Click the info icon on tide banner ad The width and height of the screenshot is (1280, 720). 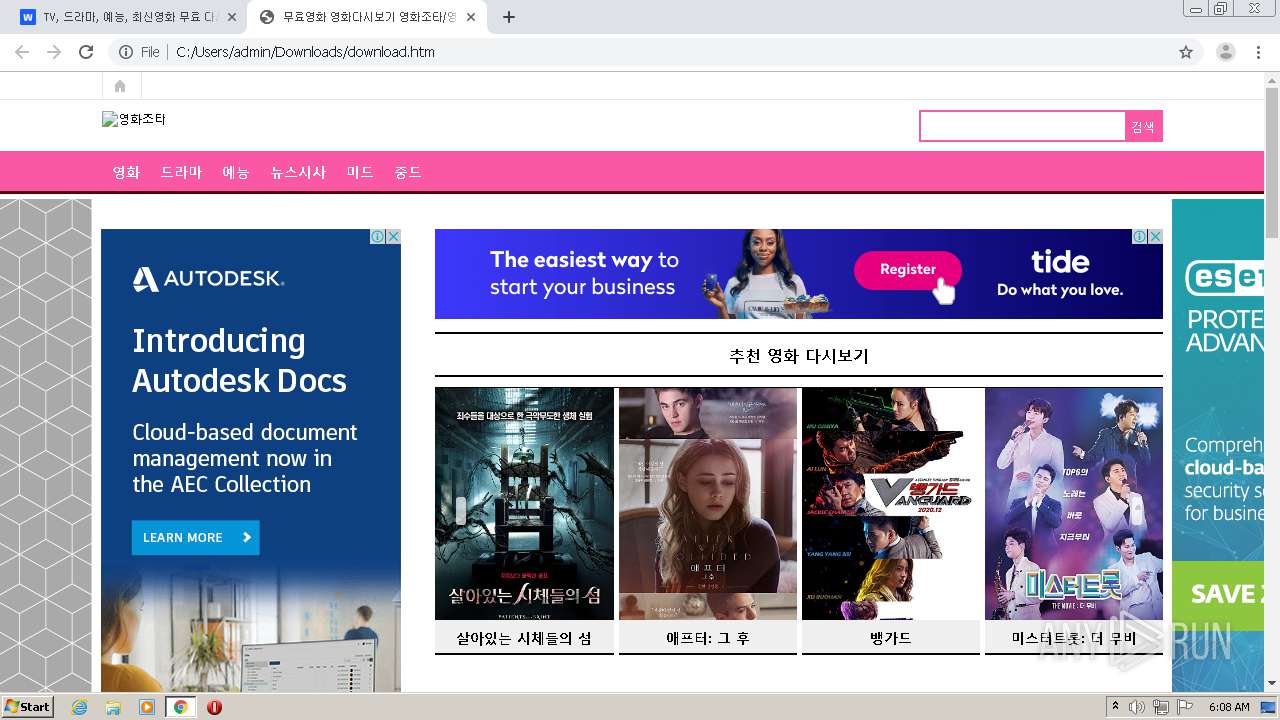[1139, 237]
